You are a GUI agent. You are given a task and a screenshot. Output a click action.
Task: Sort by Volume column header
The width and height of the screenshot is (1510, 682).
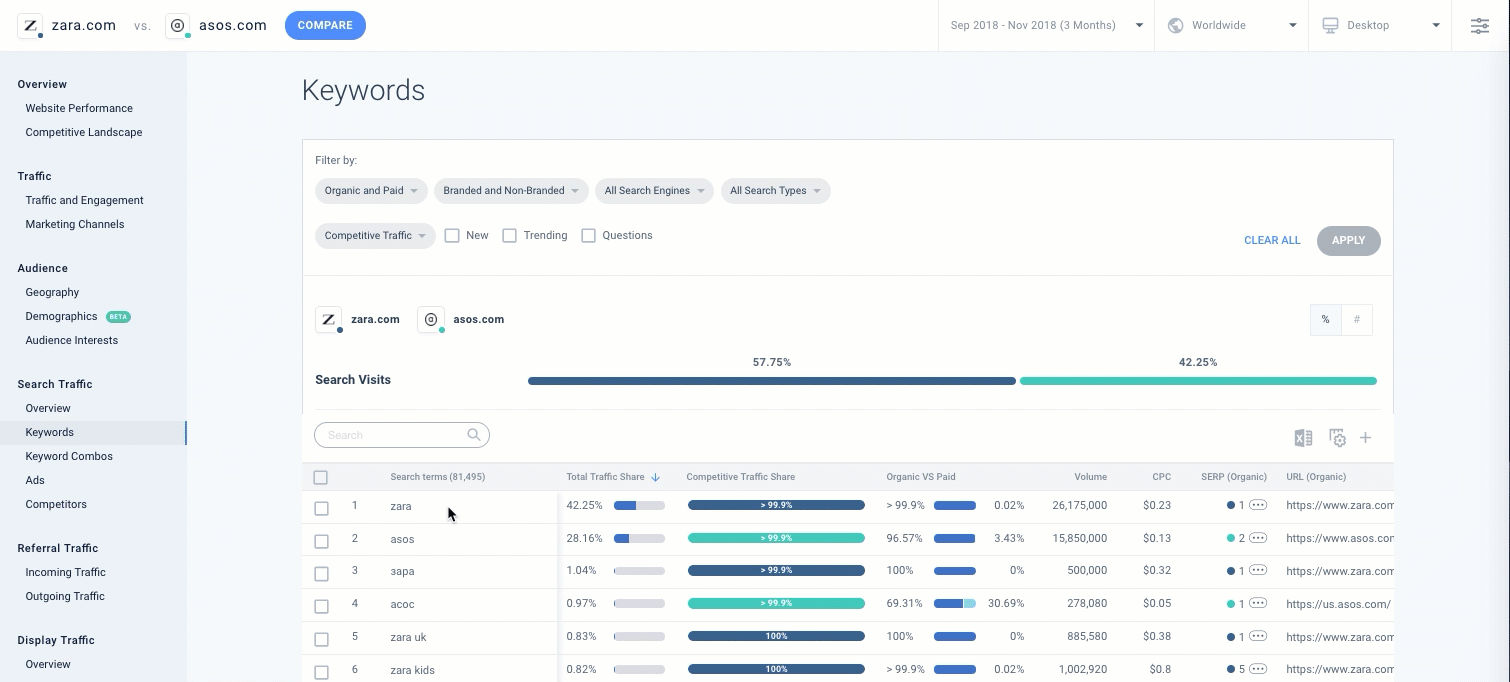pyautogui.click(x=1090, y=477)
